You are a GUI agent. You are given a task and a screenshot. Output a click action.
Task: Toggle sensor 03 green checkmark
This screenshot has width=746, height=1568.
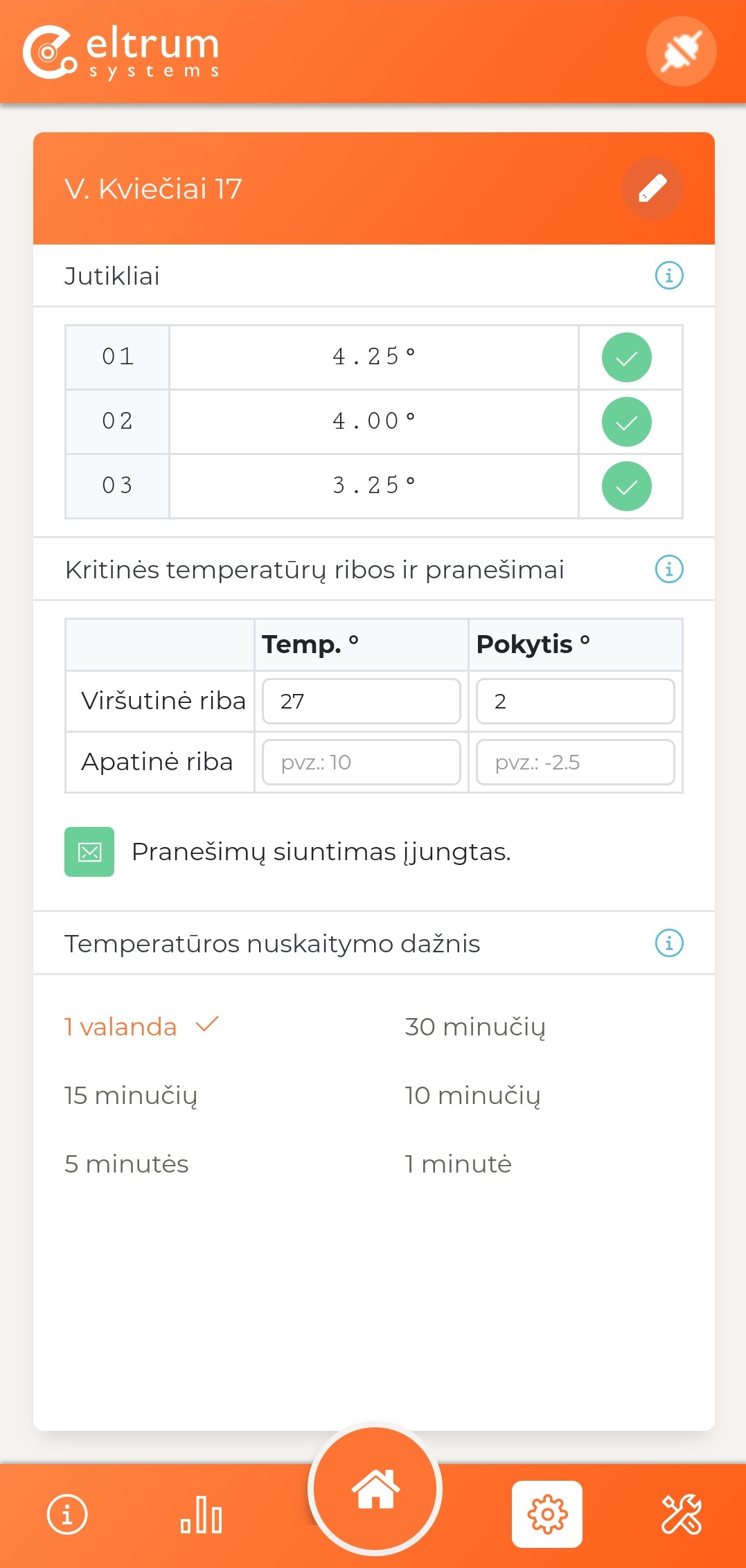pyautogui.click(x=626, y=486)
